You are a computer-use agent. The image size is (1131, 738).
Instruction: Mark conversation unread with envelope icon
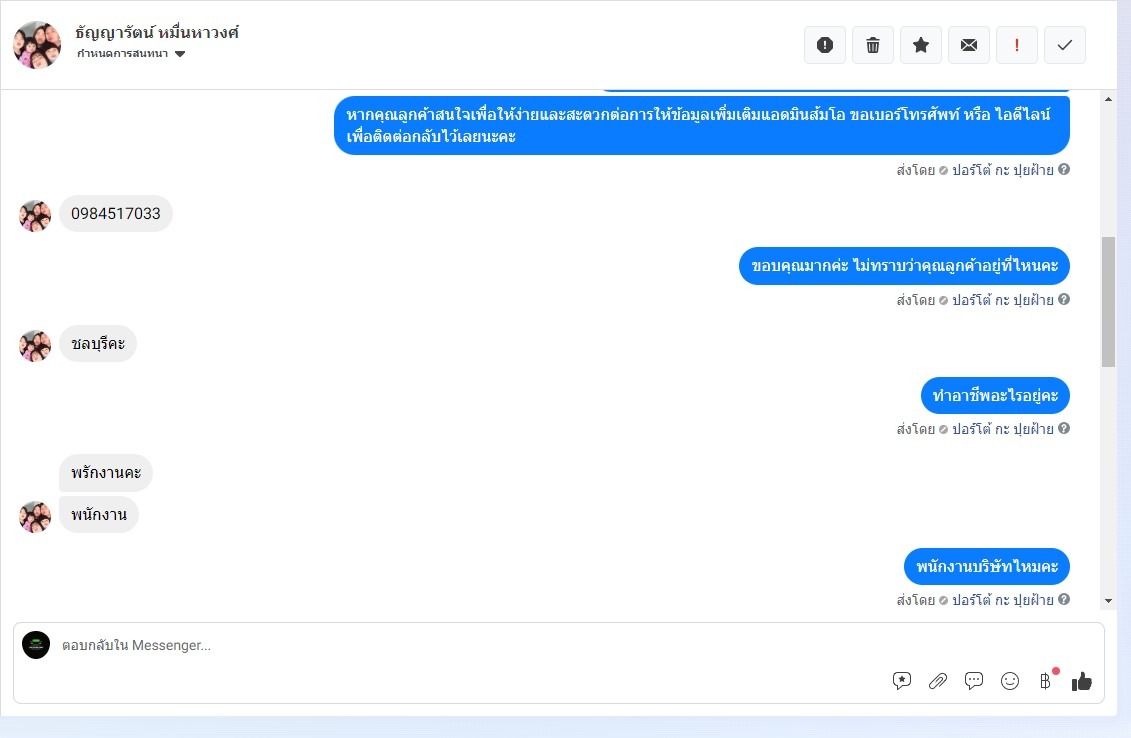point(969,45)
